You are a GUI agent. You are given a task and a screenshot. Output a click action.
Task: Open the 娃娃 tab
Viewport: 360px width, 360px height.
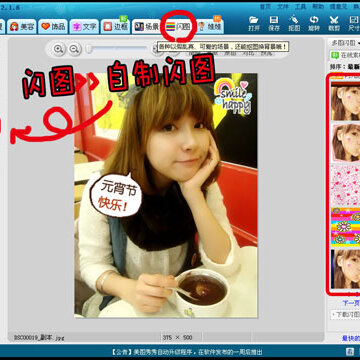pos(209,27)
